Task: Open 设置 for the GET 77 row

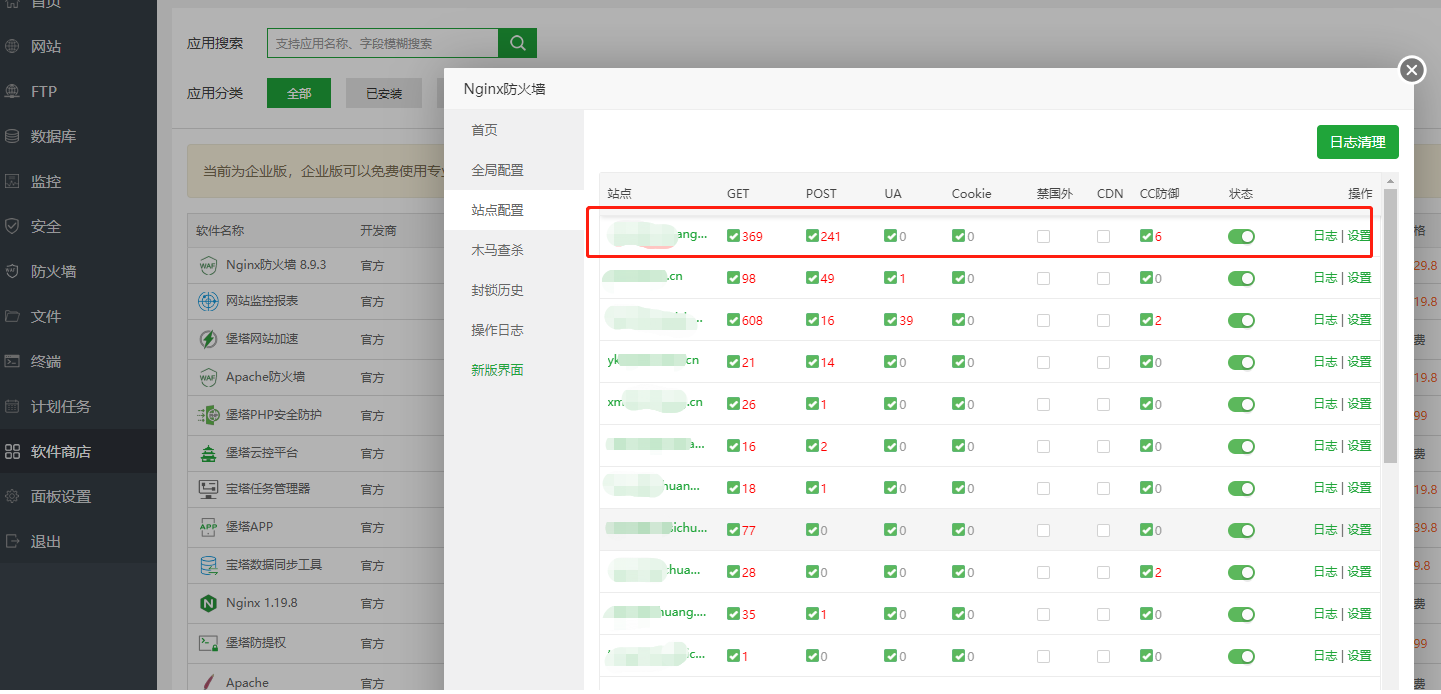Action: (x=1359, y=530)
